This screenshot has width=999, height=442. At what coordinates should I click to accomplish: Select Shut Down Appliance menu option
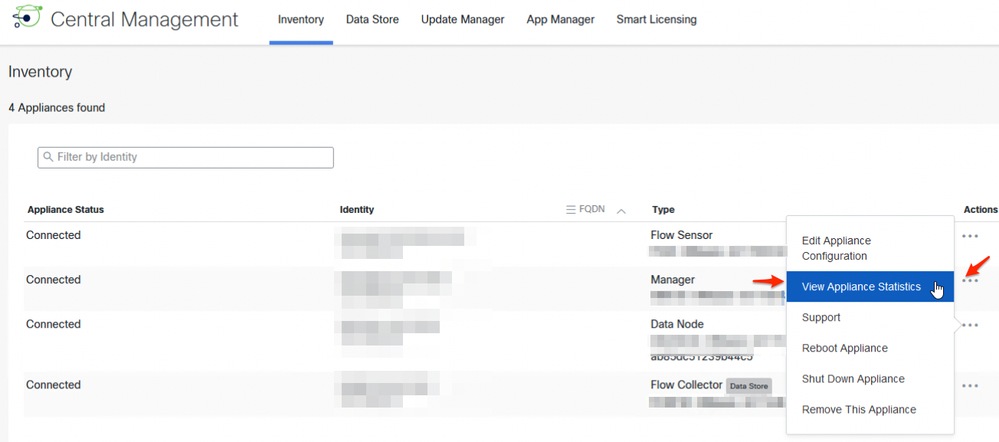point(853,379)
